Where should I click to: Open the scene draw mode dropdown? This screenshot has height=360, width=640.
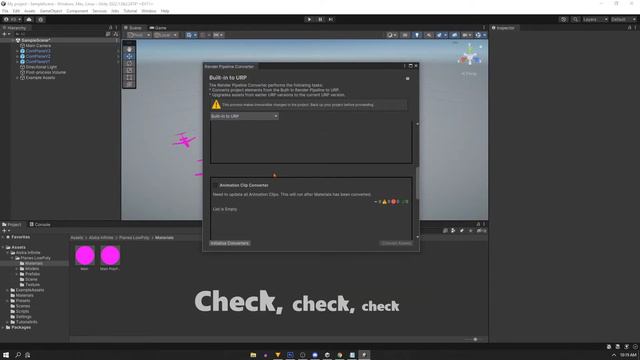391,35
